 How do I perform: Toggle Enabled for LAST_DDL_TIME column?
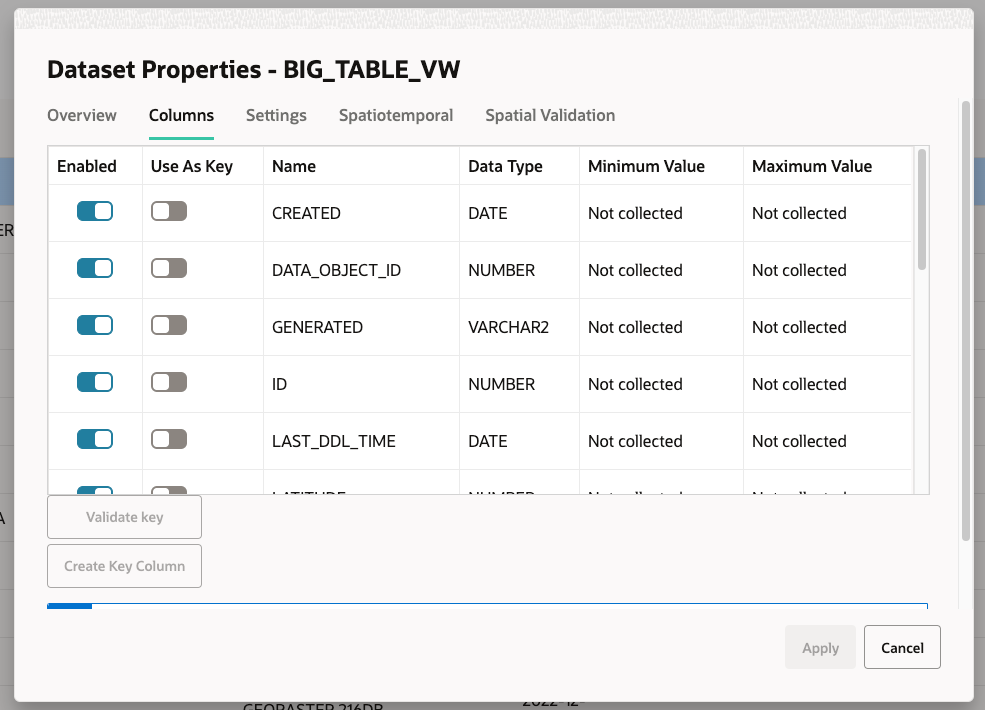tap(95, 439)
